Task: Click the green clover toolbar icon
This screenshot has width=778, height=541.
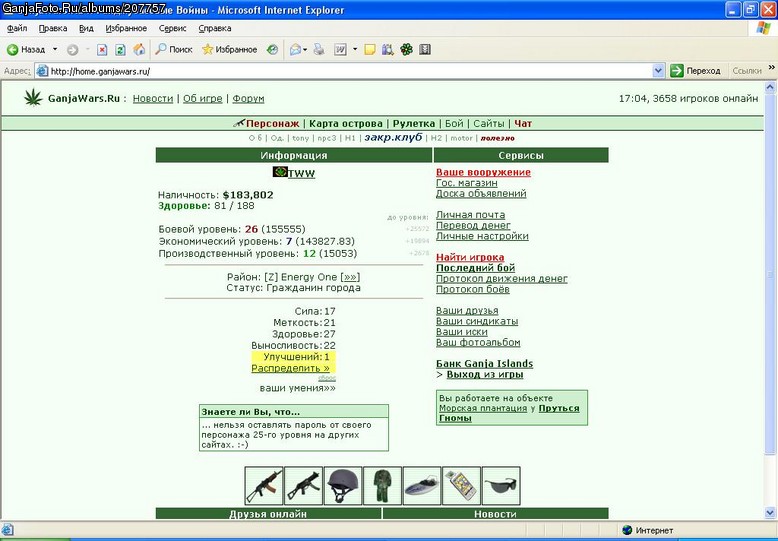Action: click(x=406, y=50)
